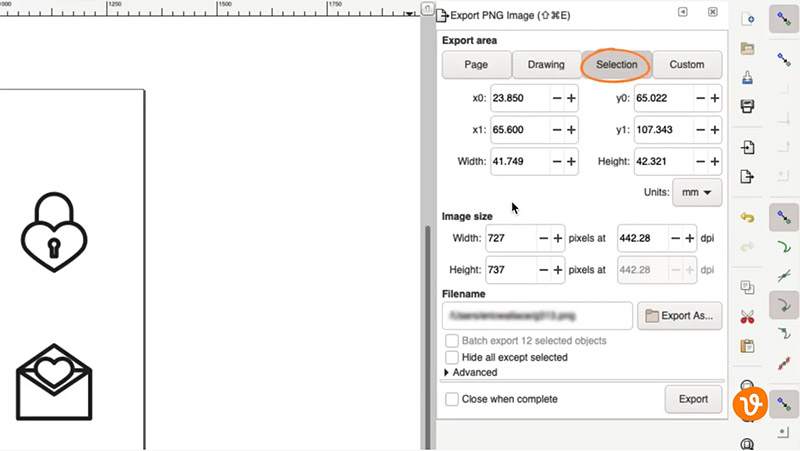This screenshot has width=800, height=451.
Task: Decrease dpi value with minus button
Action: click(x=676, y=238)
